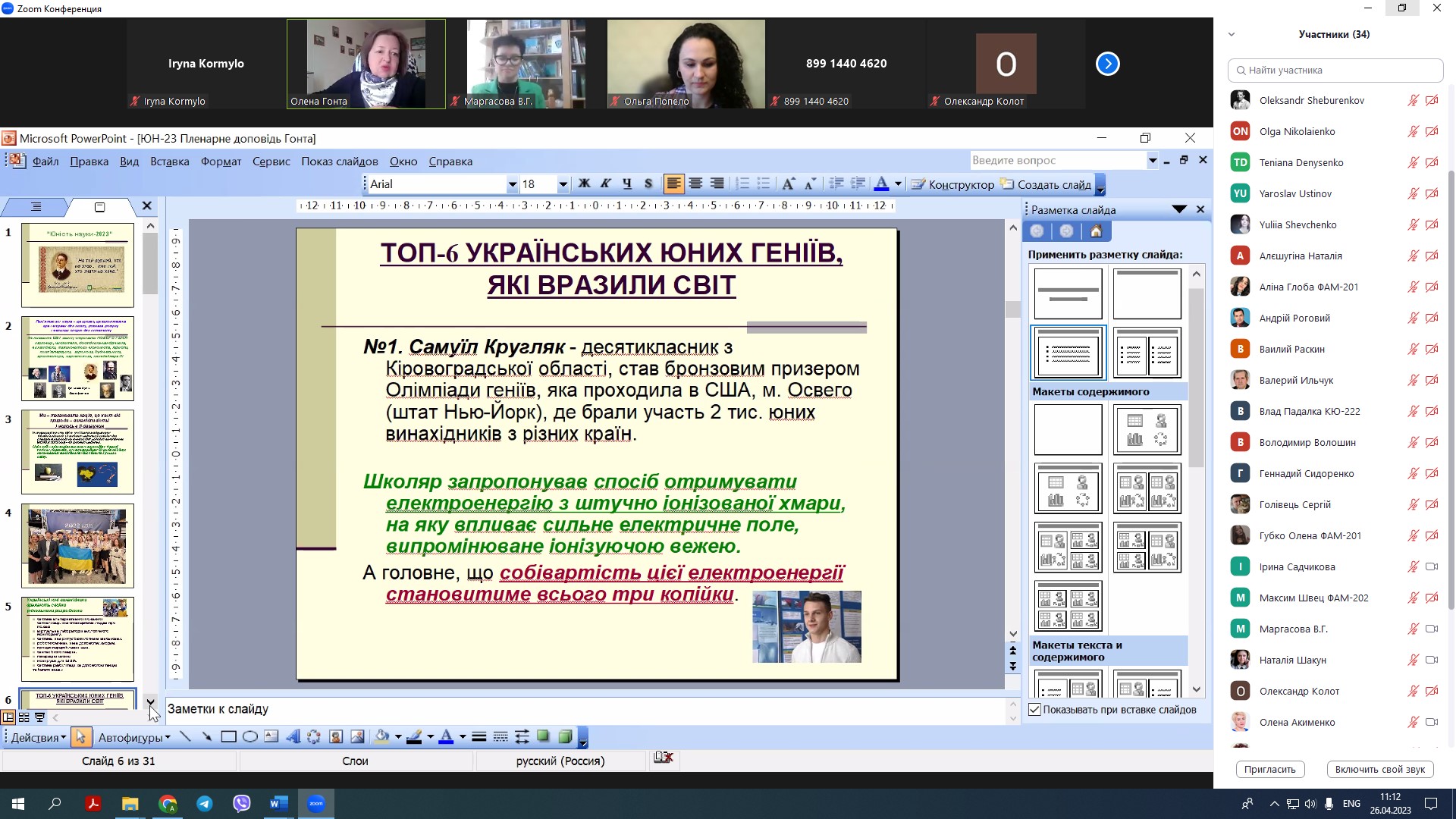Screen dimensions: 1456x819
Task: Toggle underline Ч formatting button
Action: point(626,184)
